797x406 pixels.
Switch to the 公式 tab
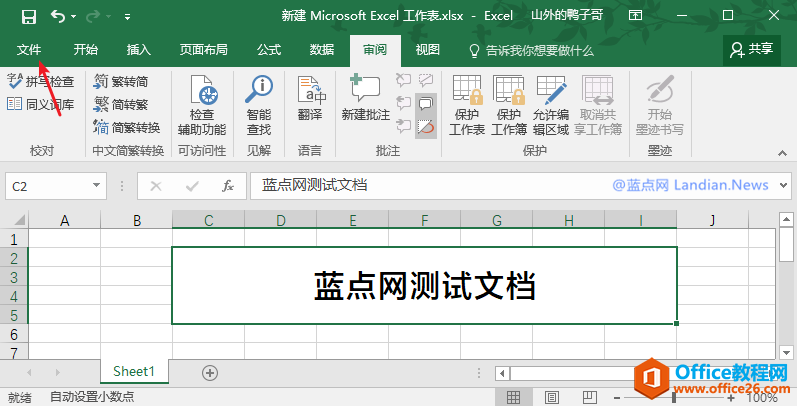(x=269, y=50)
